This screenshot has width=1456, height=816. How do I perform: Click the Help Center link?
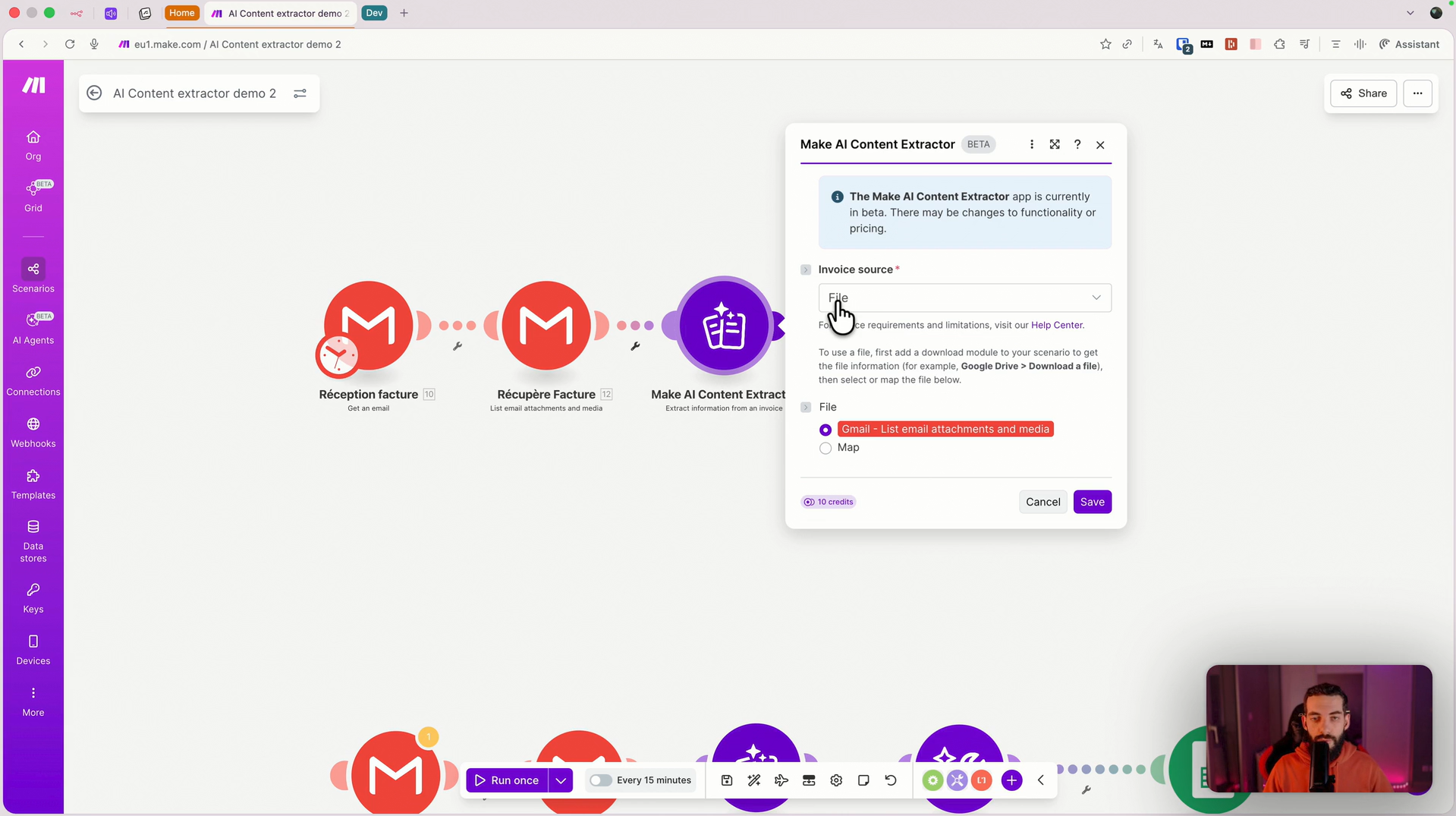tap(1056, 325)
